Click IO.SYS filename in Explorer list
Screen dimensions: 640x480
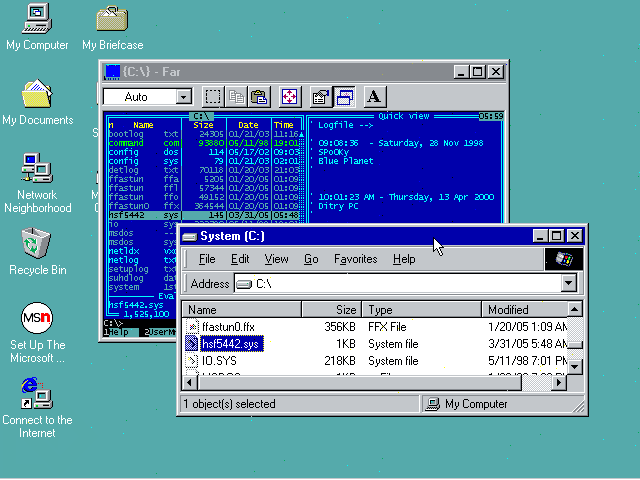(219, 361)
